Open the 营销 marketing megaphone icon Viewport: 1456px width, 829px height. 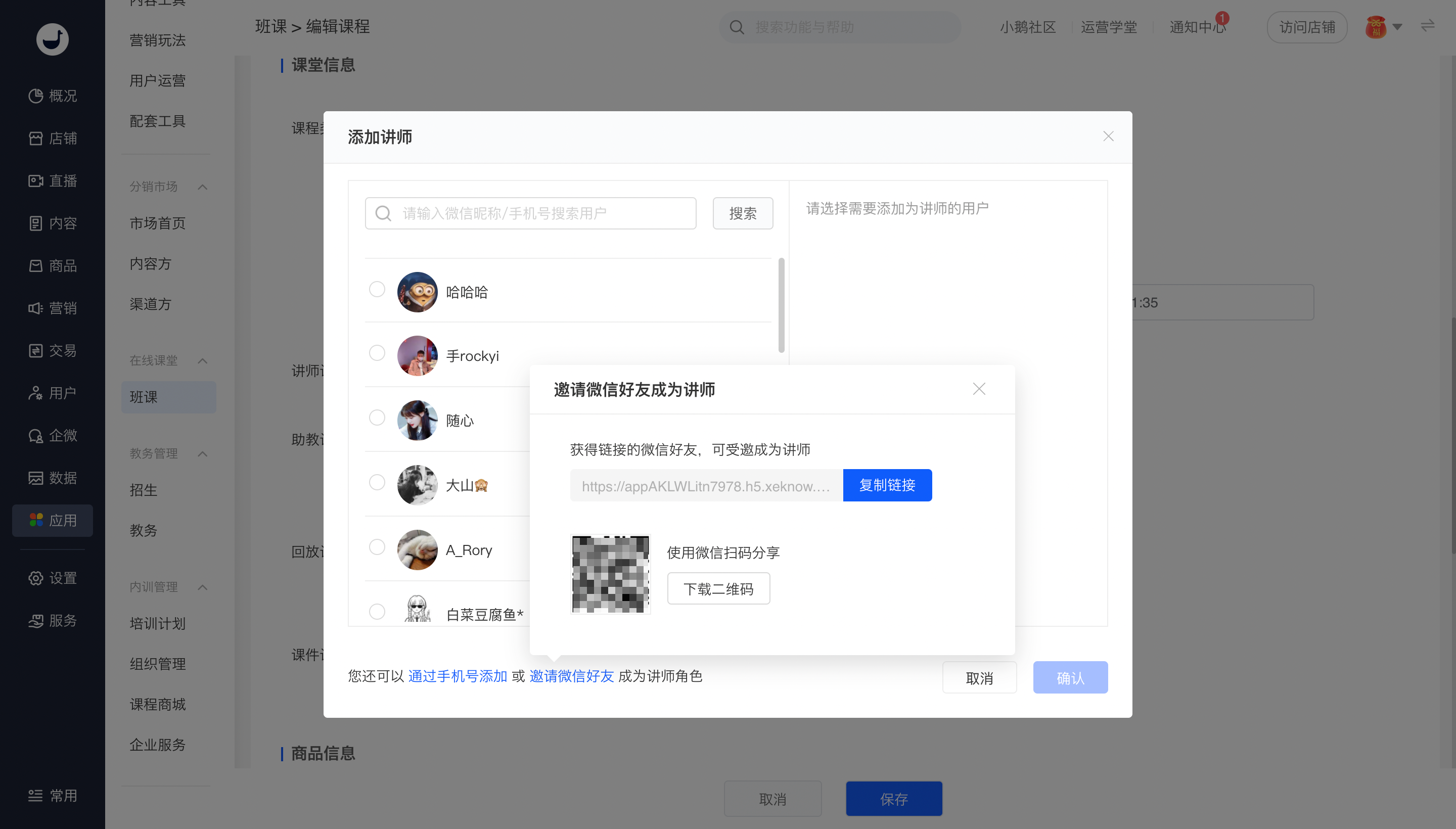click(35, 308)
